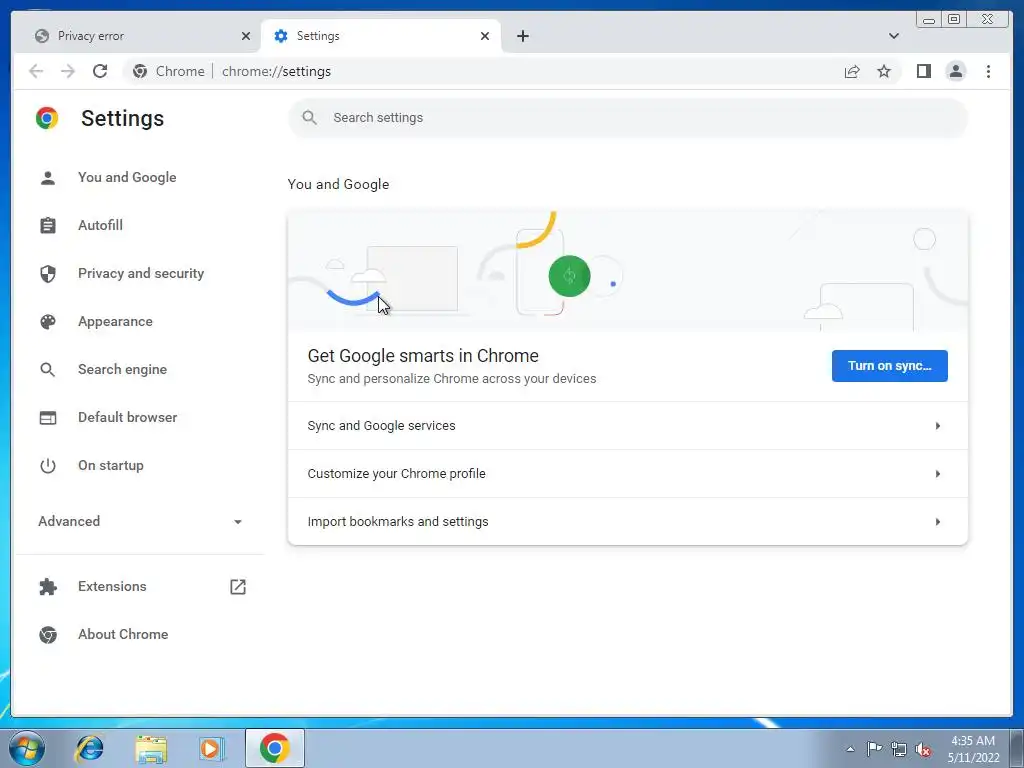Open the profile avatar menu
The height and width of the screenshot is (768, 1024).
coord(955,71)
